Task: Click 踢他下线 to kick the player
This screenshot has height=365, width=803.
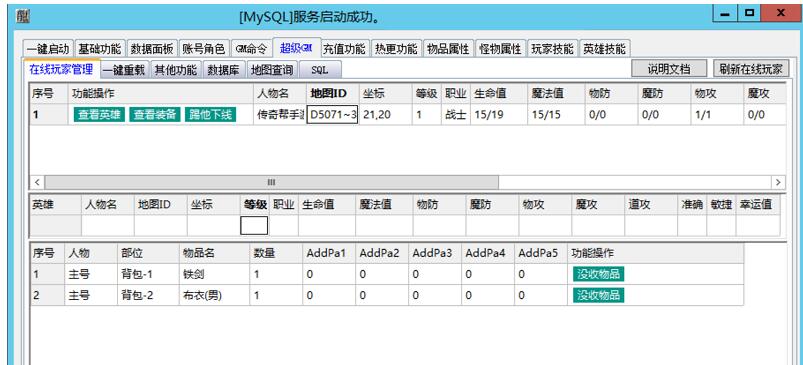Action: [x=210, y=115]
